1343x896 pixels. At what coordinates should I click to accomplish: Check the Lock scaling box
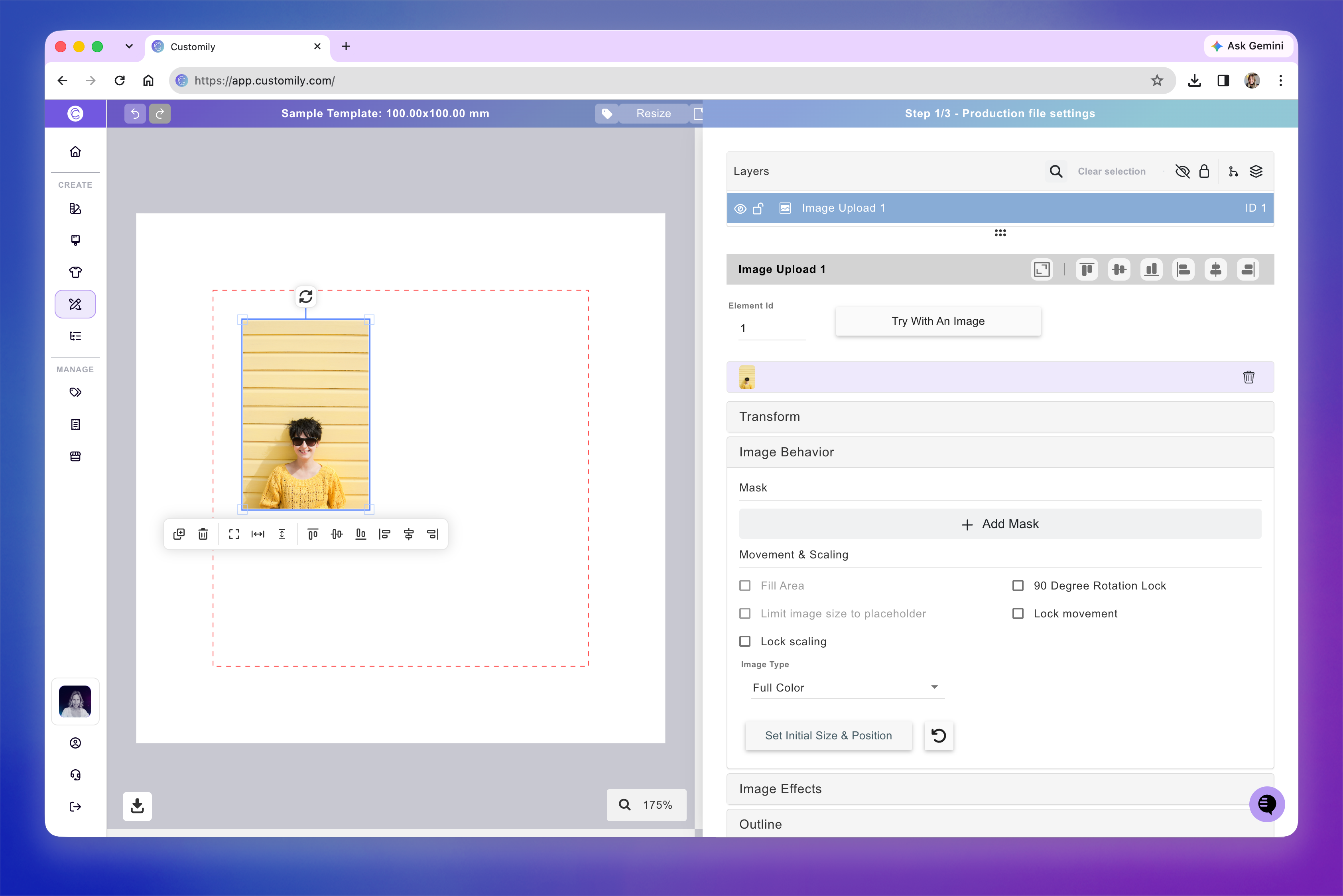point(745,642)
